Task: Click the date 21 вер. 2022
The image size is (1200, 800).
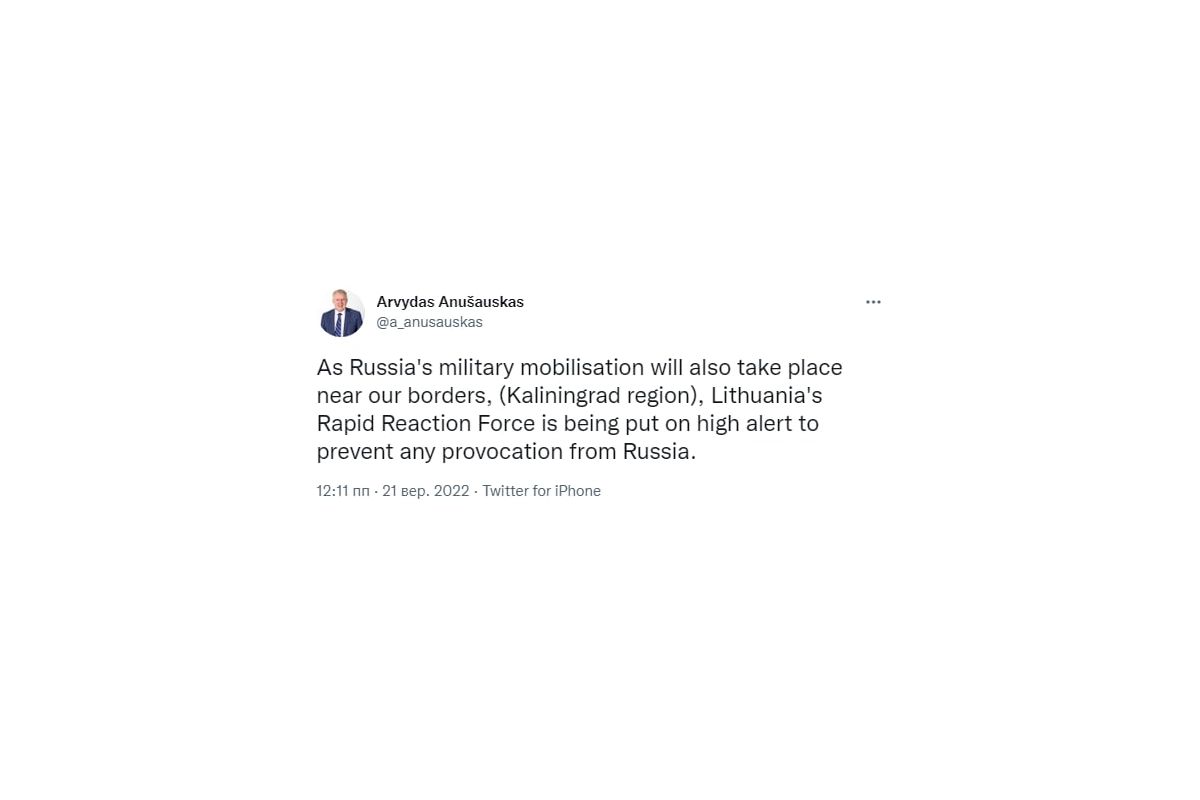Action: click(425, 491)
